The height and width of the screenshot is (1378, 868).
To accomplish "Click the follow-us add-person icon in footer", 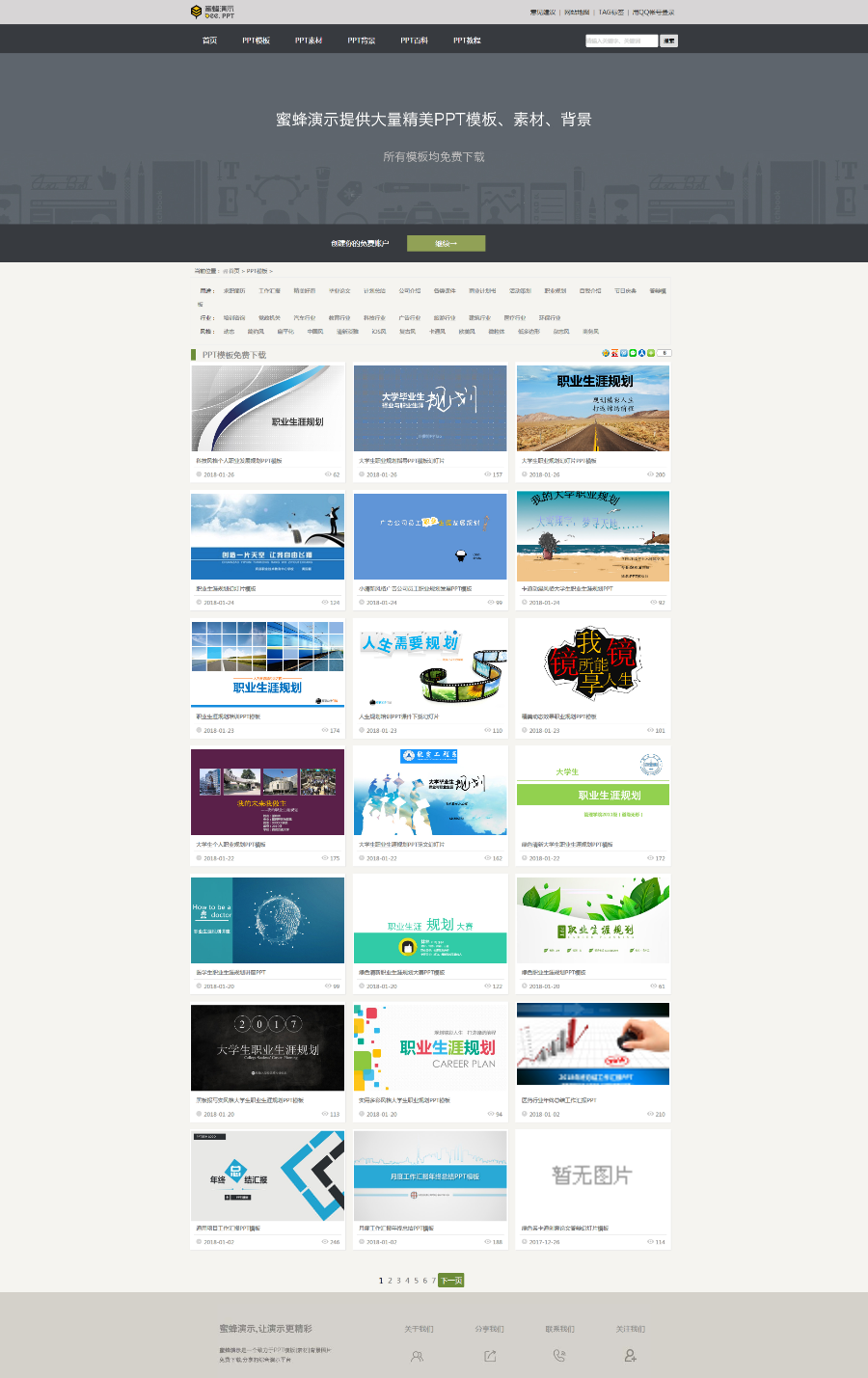I will (631, 1356).
